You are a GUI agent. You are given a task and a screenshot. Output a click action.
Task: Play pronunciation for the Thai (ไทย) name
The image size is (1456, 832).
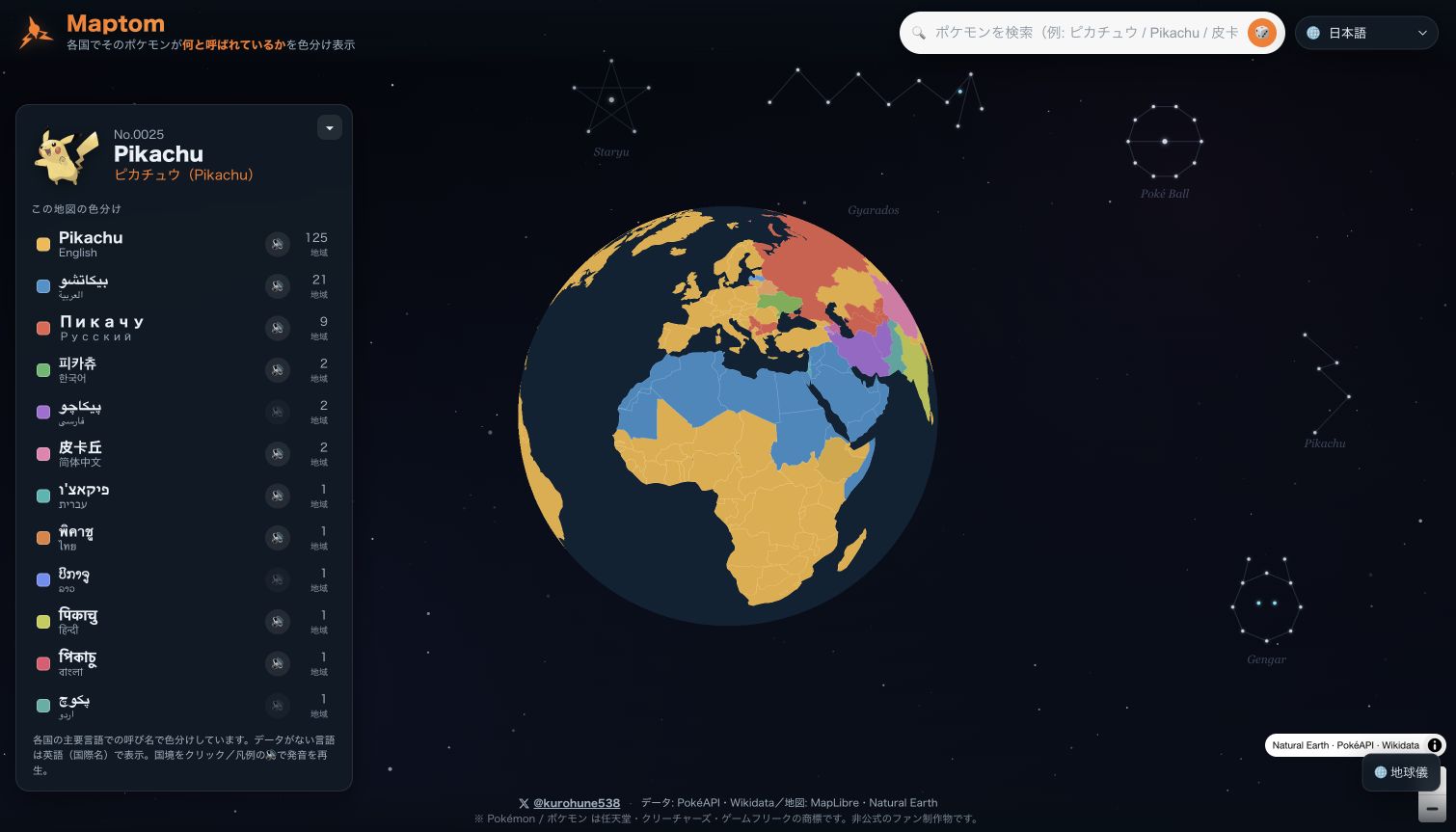pos(278,538)
